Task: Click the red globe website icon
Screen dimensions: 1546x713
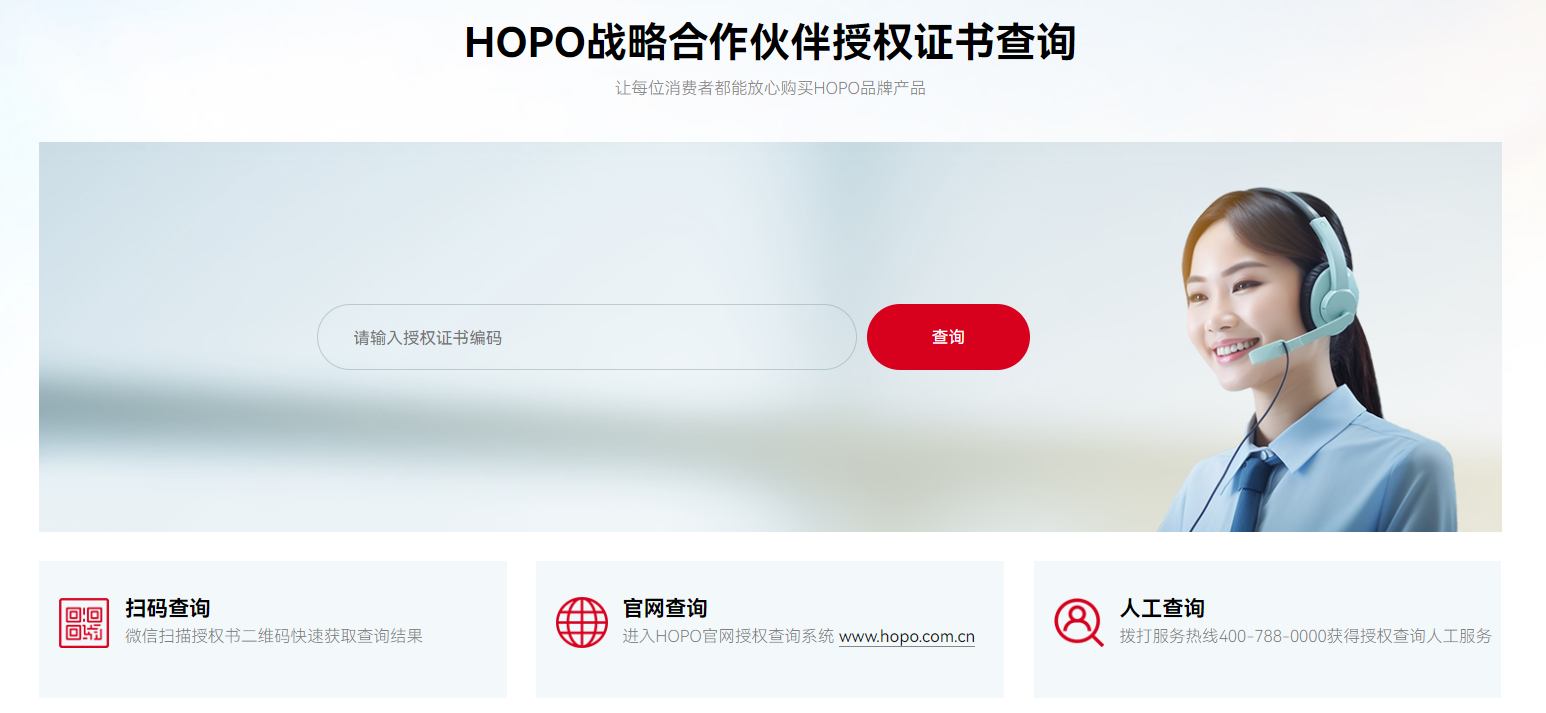Action: pos(582,622)
